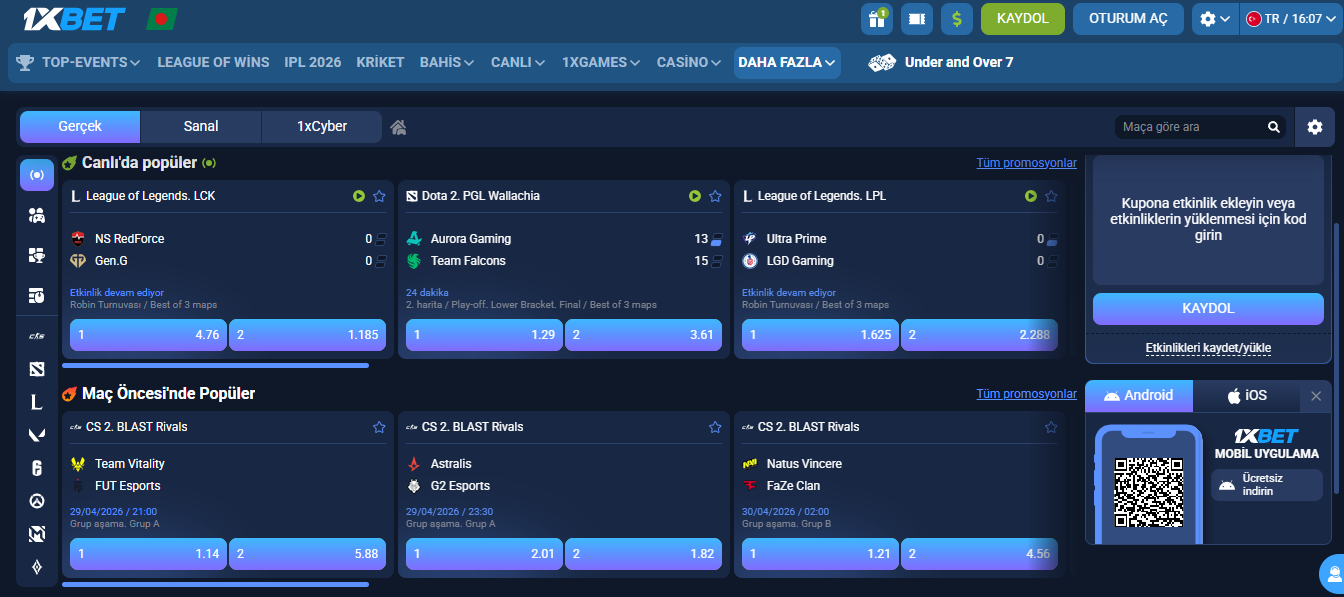This screenshot has height=597, width=1344.
Task: Open the Valorant sidebar icon
Action: coord(37,435)
